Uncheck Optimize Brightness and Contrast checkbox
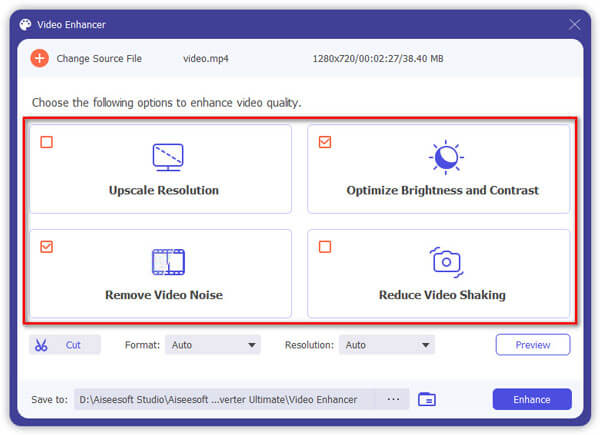The width and height of the screenshot is (600, 435). coord(325,142)
